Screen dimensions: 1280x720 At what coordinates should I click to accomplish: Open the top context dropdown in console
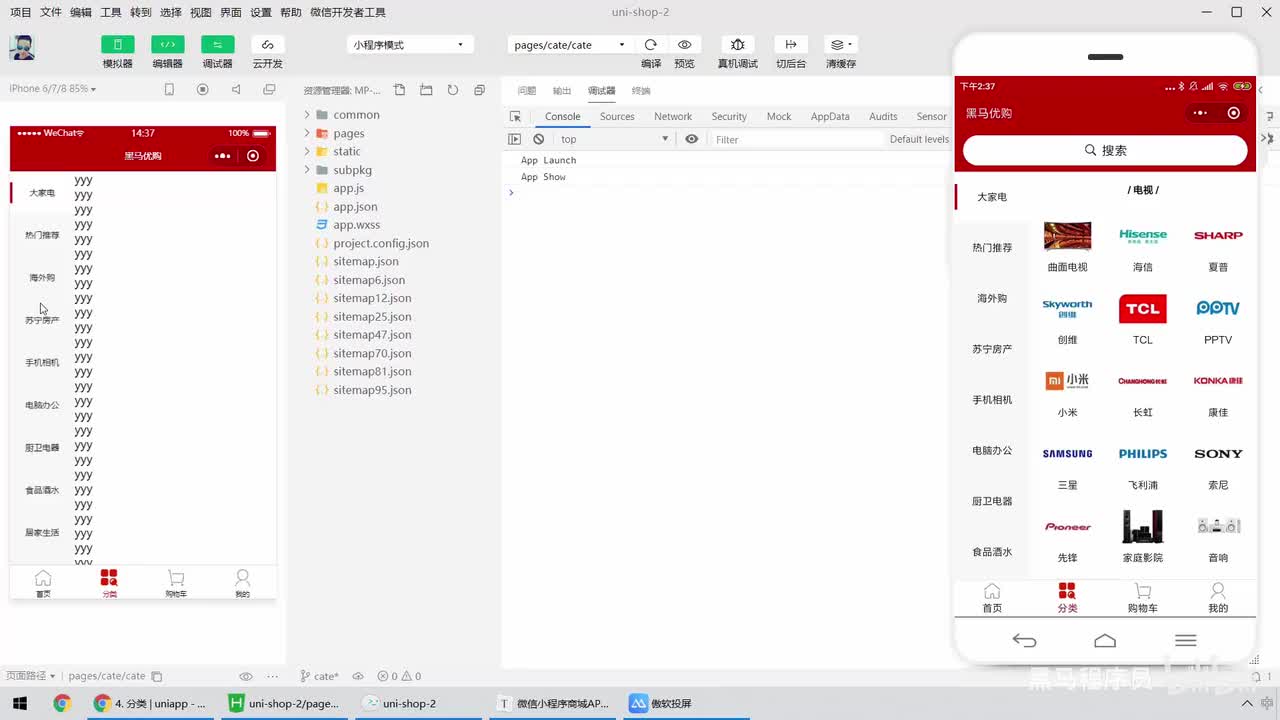coord(614,139)
